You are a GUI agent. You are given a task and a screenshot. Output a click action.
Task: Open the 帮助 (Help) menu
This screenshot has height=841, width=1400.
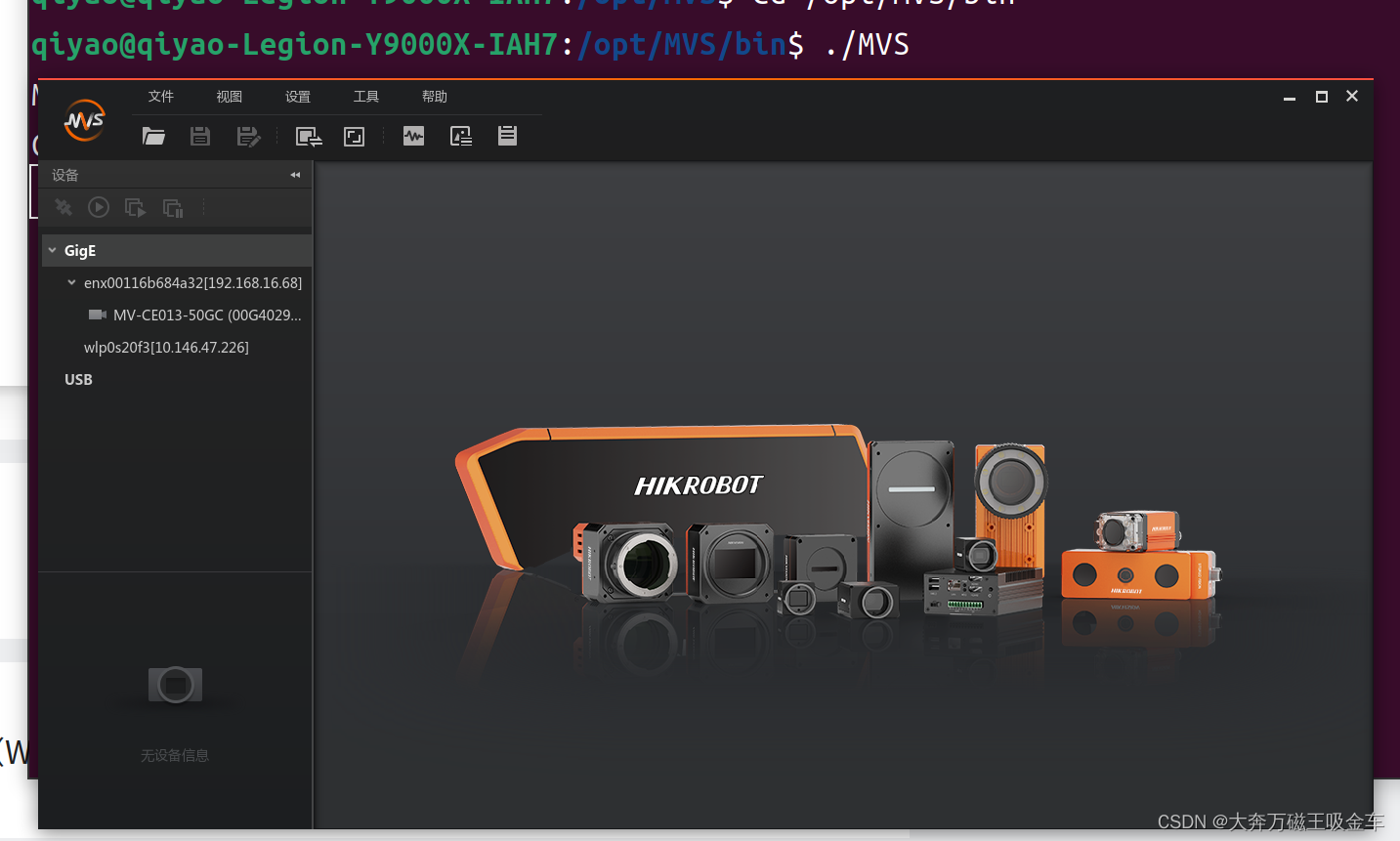435,97
